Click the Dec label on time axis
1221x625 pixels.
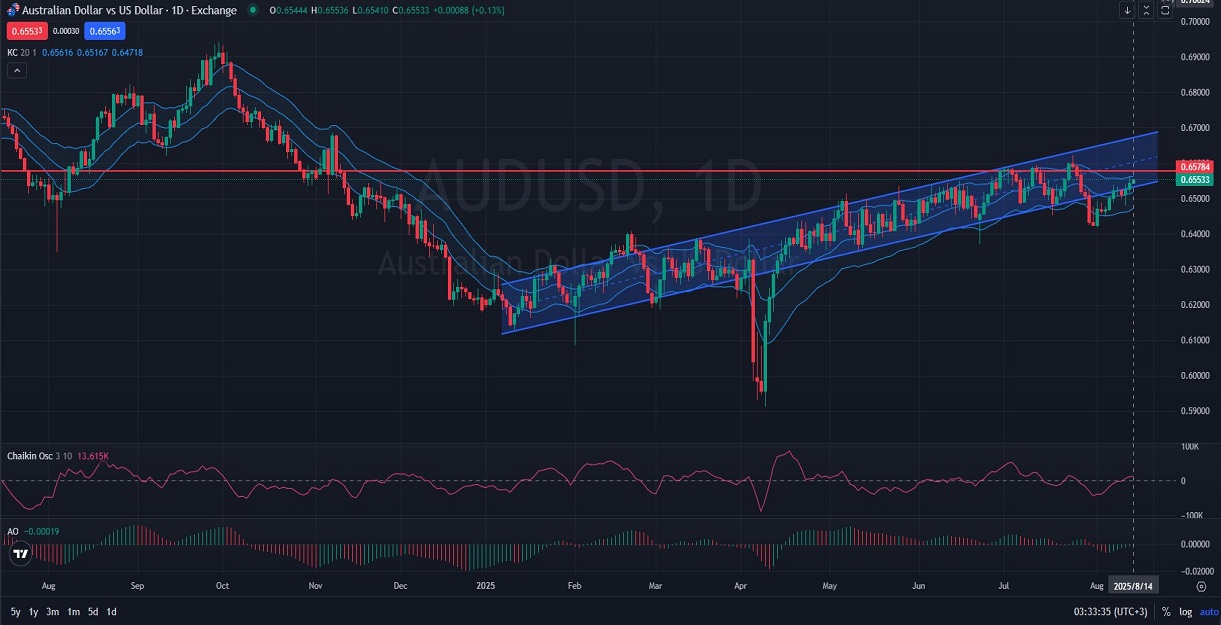pyautogui.click(x=398, y=586)
